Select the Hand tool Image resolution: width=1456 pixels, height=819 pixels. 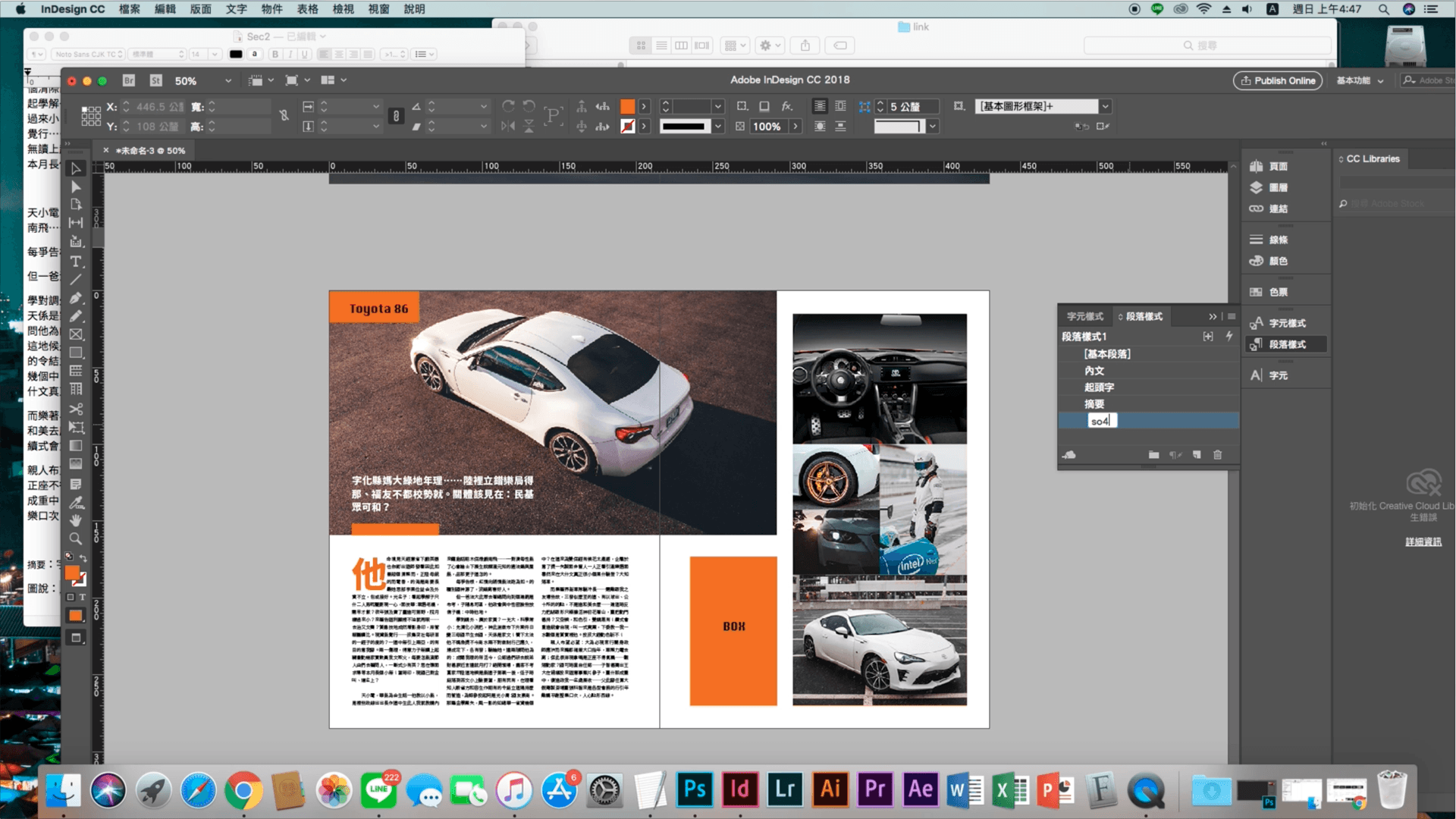pyautogui.click(x=76, y=520)
